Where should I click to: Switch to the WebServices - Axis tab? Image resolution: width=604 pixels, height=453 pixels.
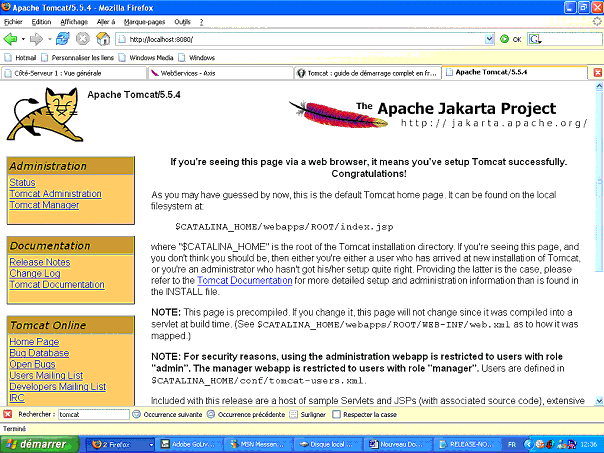(x=190, y=73)
